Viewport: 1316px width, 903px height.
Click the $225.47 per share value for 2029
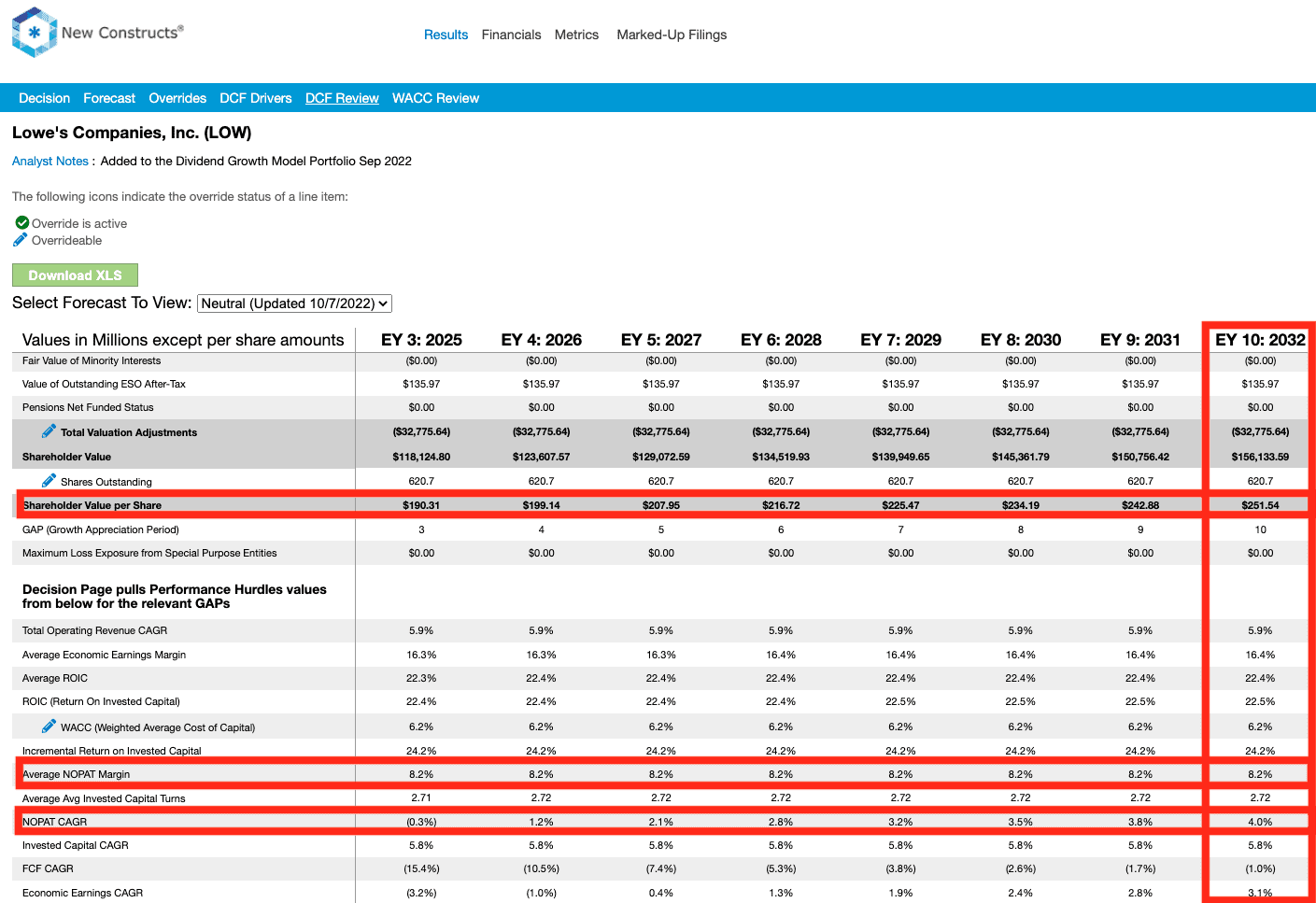point(901,505)
